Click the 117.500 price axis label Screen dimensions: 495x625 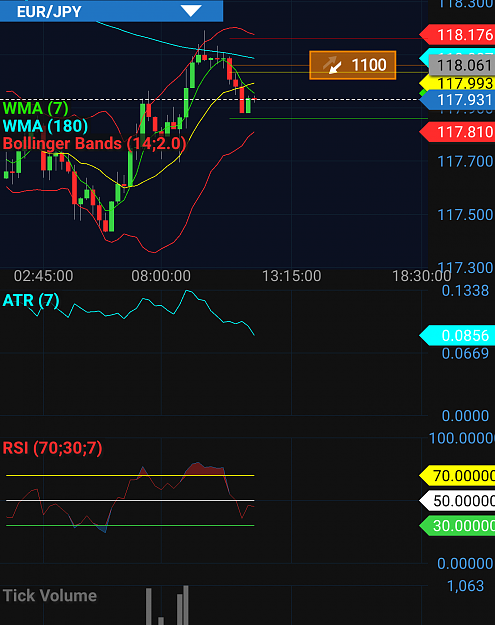465,215
